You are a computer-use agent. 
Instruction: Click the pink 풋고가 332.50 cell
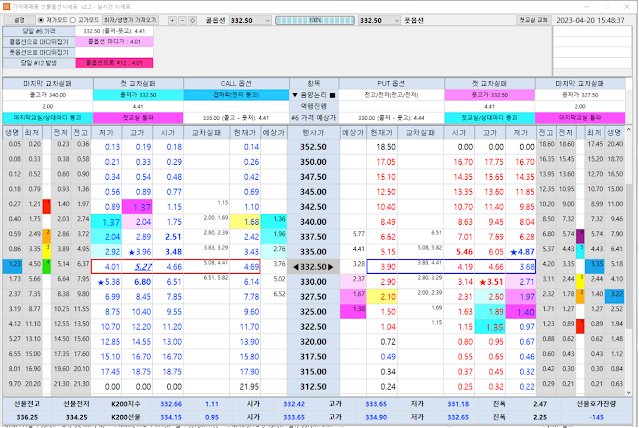click(489, 95)
